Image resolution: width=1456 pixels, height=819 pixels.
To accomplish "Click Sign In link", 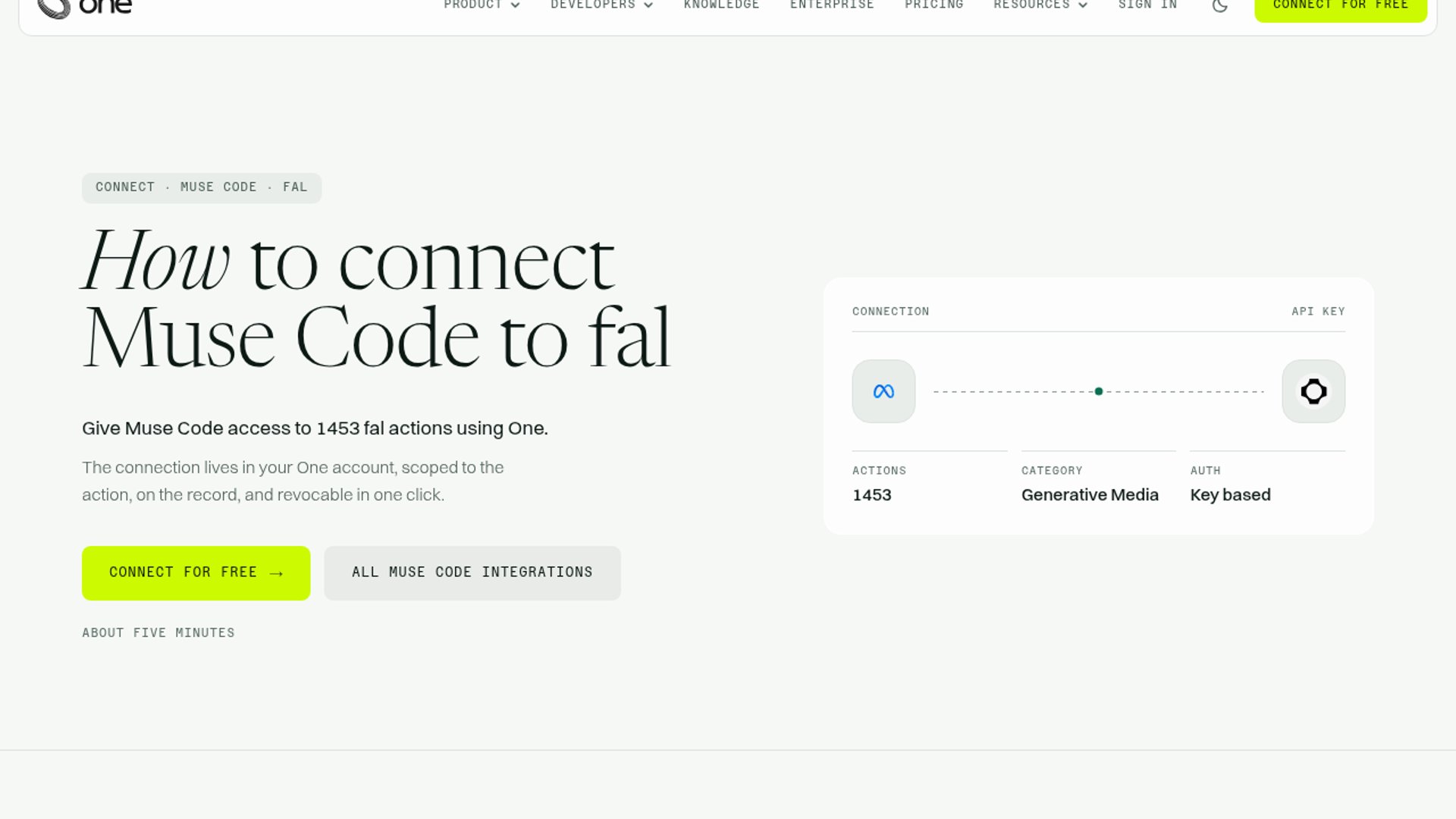I will point(1147,5).
